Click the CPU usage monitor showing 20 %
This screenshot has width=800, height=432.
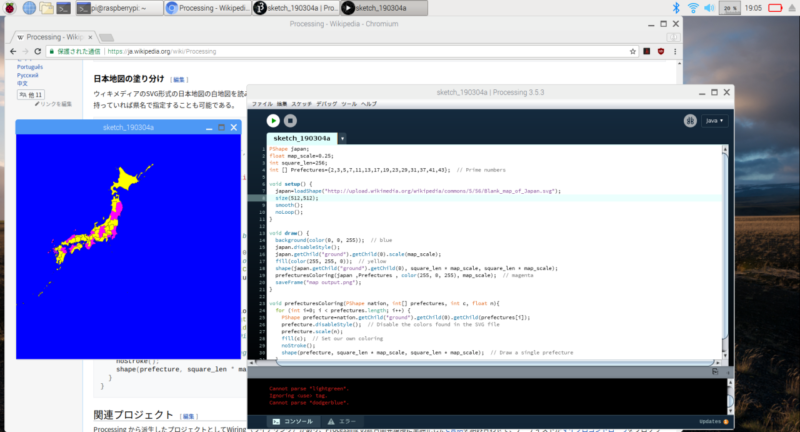click(x=730, y=8)
